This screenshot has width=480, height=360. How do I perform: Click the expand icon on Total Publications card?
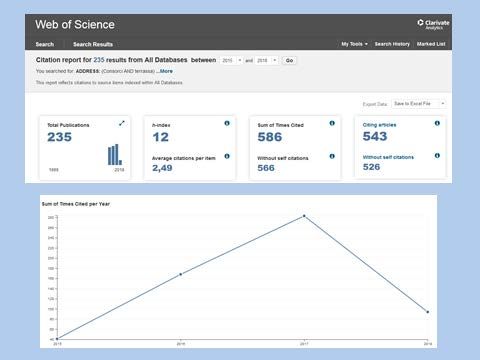(122, 123)
